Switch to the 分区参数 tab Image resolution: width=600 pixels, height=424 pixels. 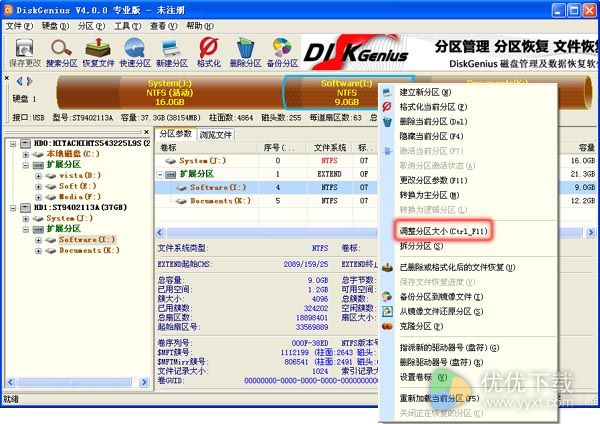coord(176,134)
